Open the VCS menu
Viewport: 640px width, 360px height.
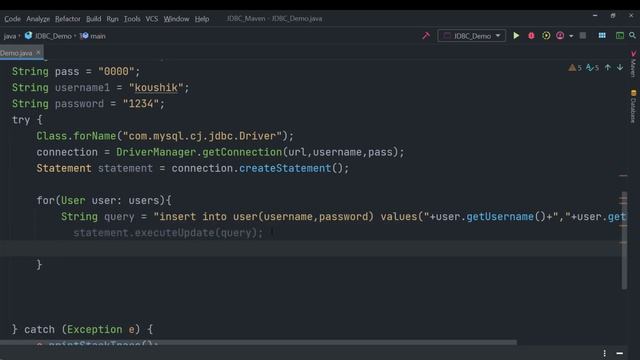151,19
